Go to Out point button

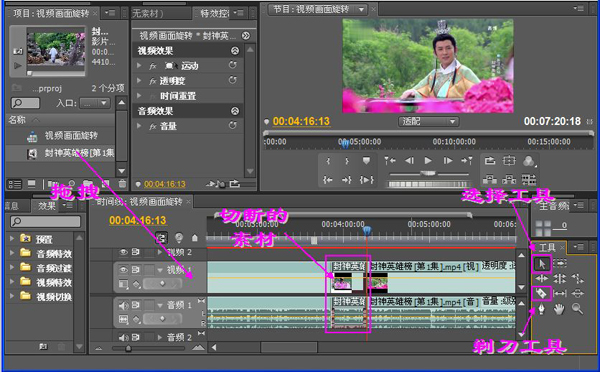point(347,179)
